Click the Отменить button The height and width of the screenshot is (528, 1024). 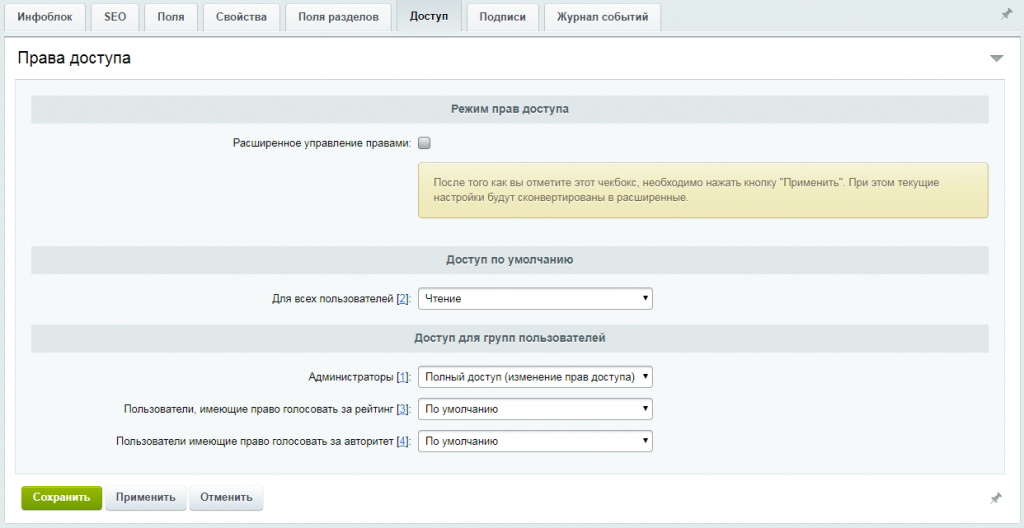[x=226, y=497]
